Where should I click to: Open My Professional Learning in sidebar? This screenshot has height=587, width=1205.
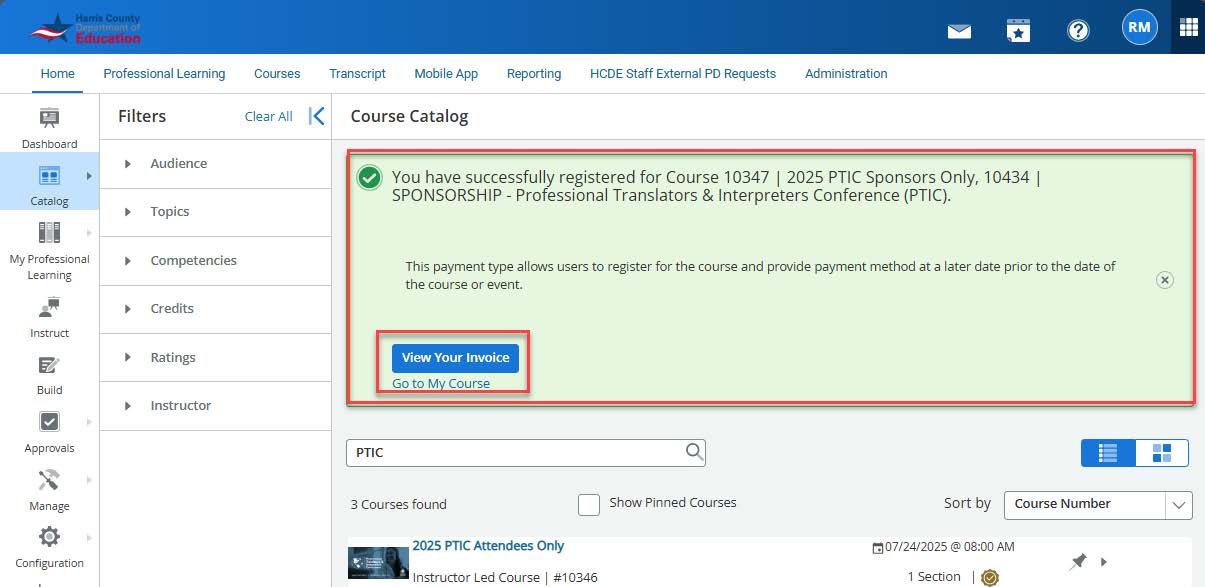[x=49, y=251]
